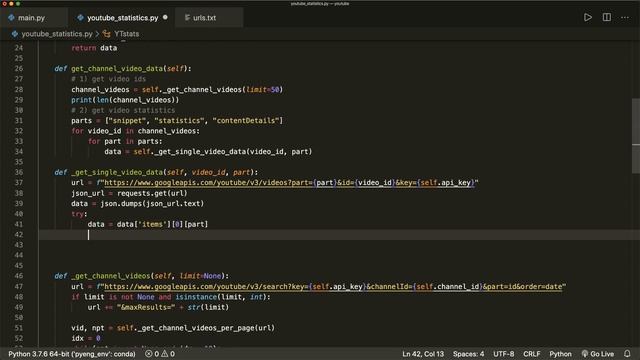Click 'return data' on line 24
This screenshot has width=640, height=360.
94,48
